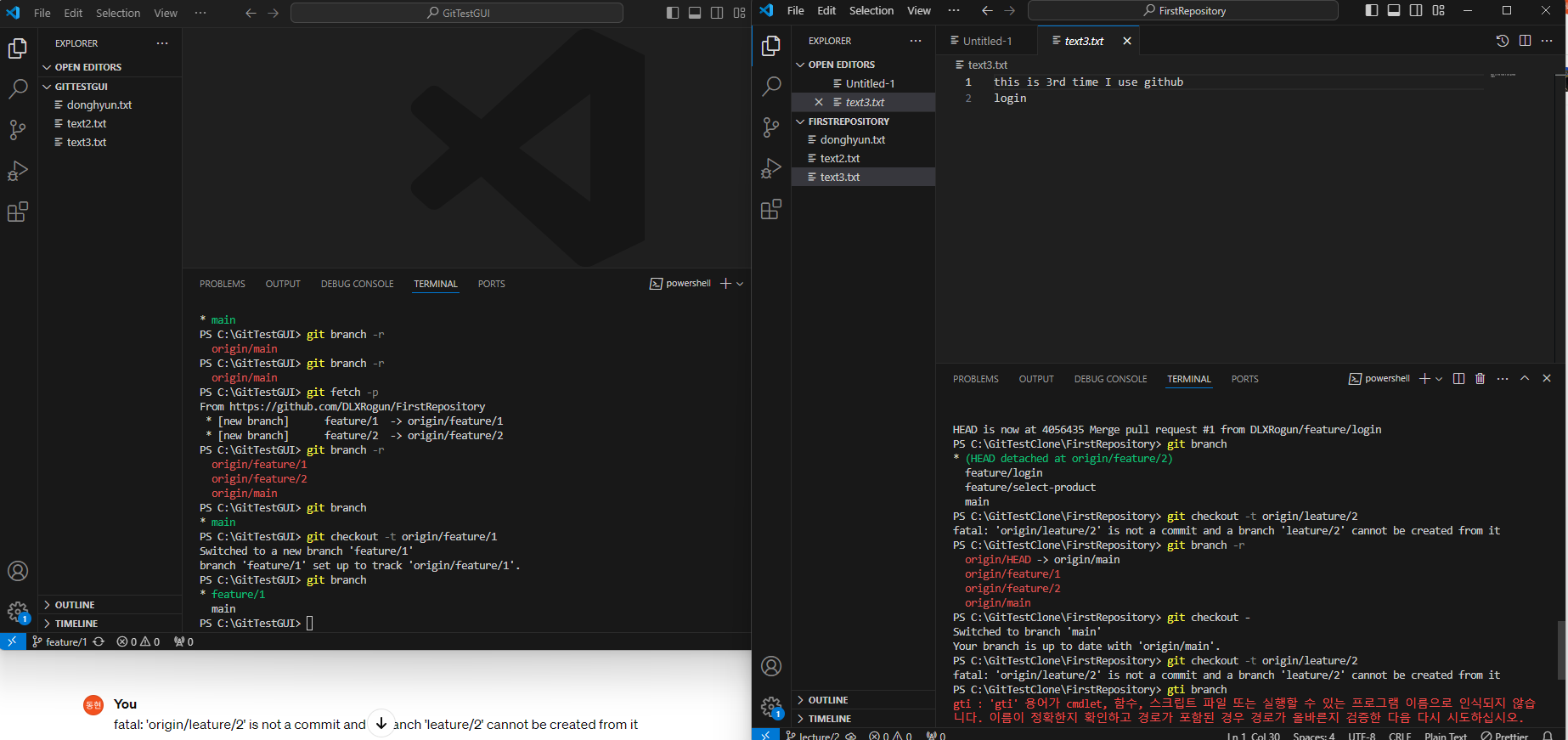Viewport: 1568px width, 740px height.
Task: Synchronize changes in GitTestGUI status bar
Action: 99,641
